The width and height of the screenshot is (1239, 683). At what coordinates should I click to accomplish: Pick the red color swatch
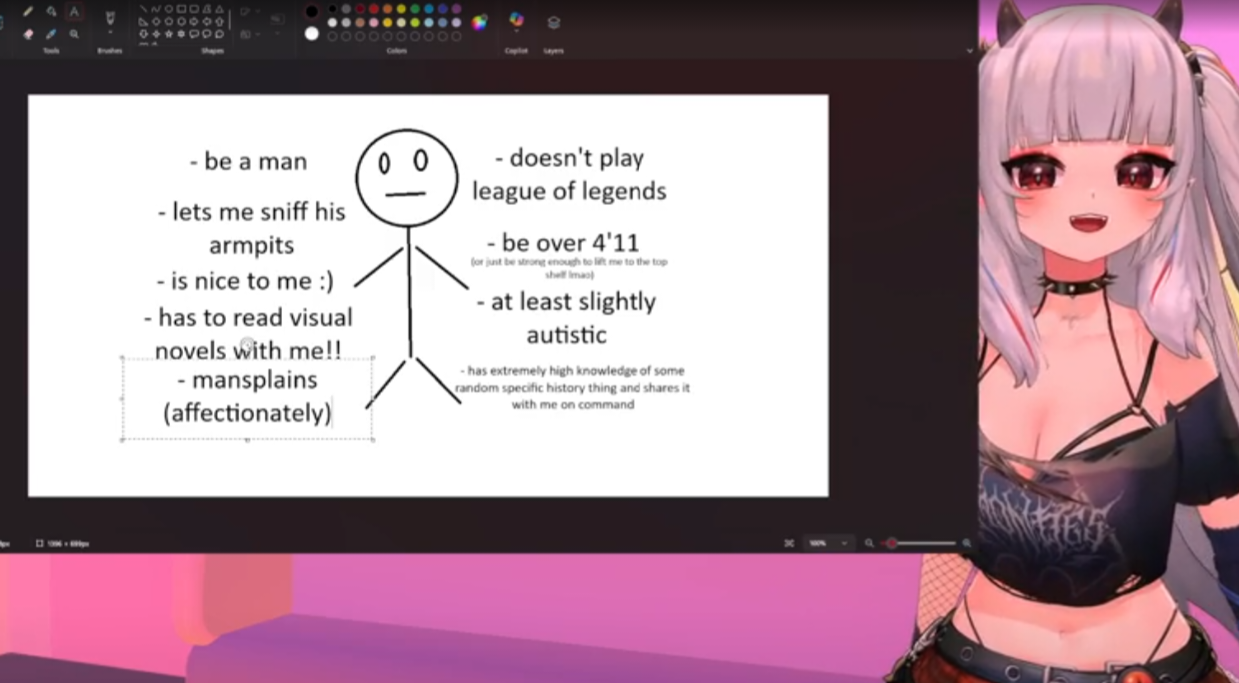point(373,9)
